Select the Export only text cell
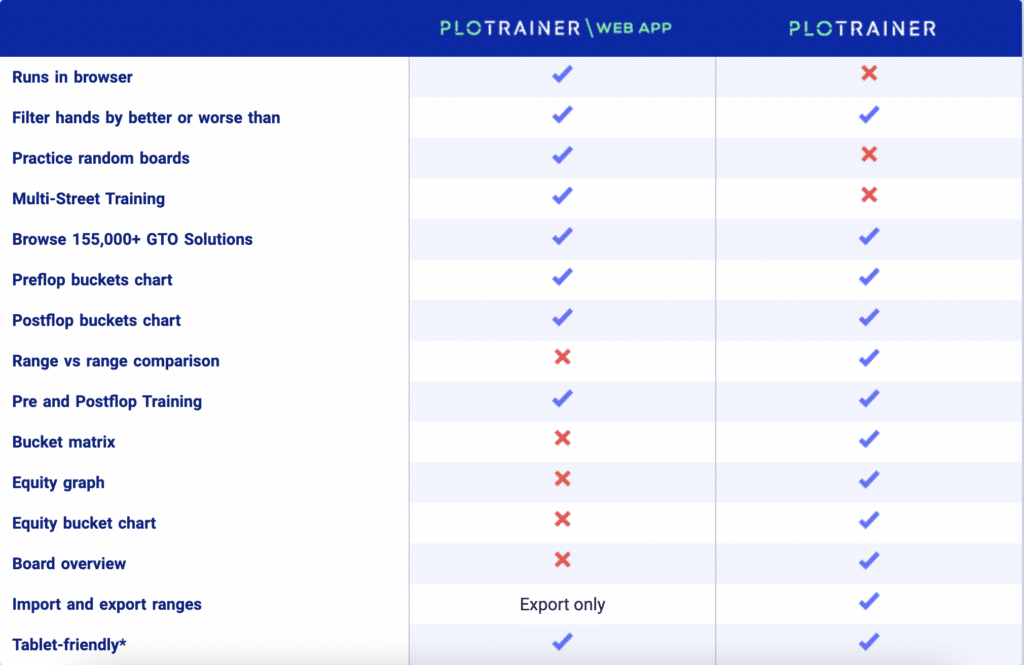 562,604
